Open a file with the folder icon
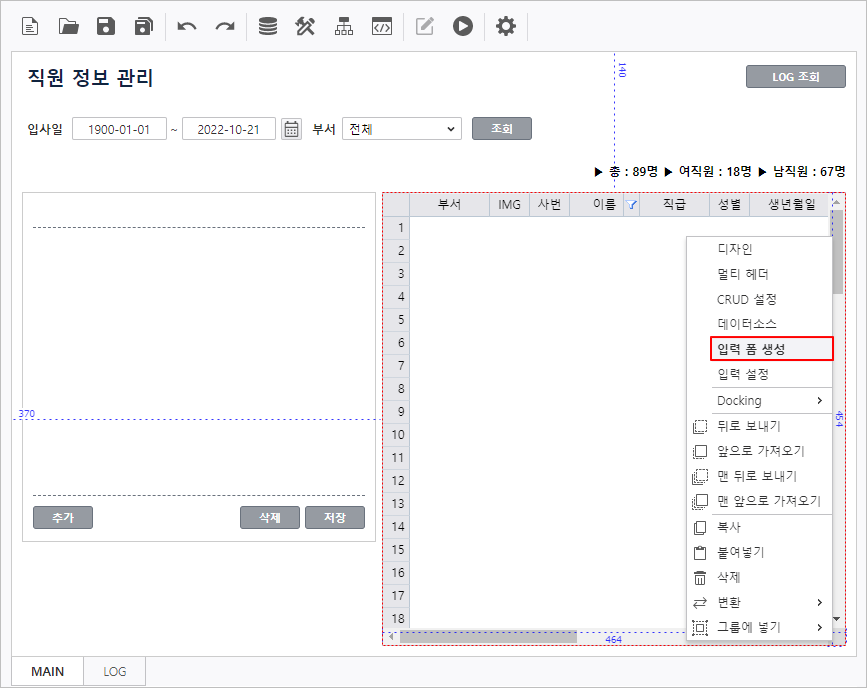 pos(69,27)
